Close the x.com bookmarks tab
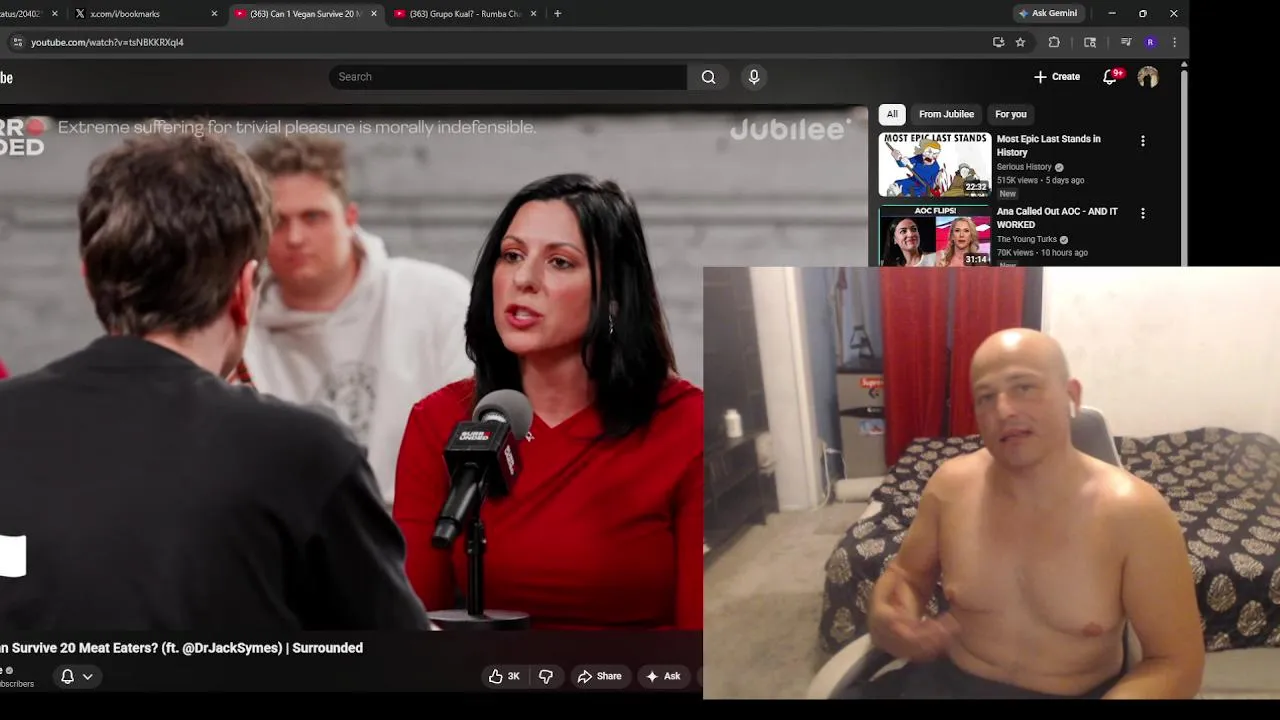1280x720 pixels. (214, 14)
